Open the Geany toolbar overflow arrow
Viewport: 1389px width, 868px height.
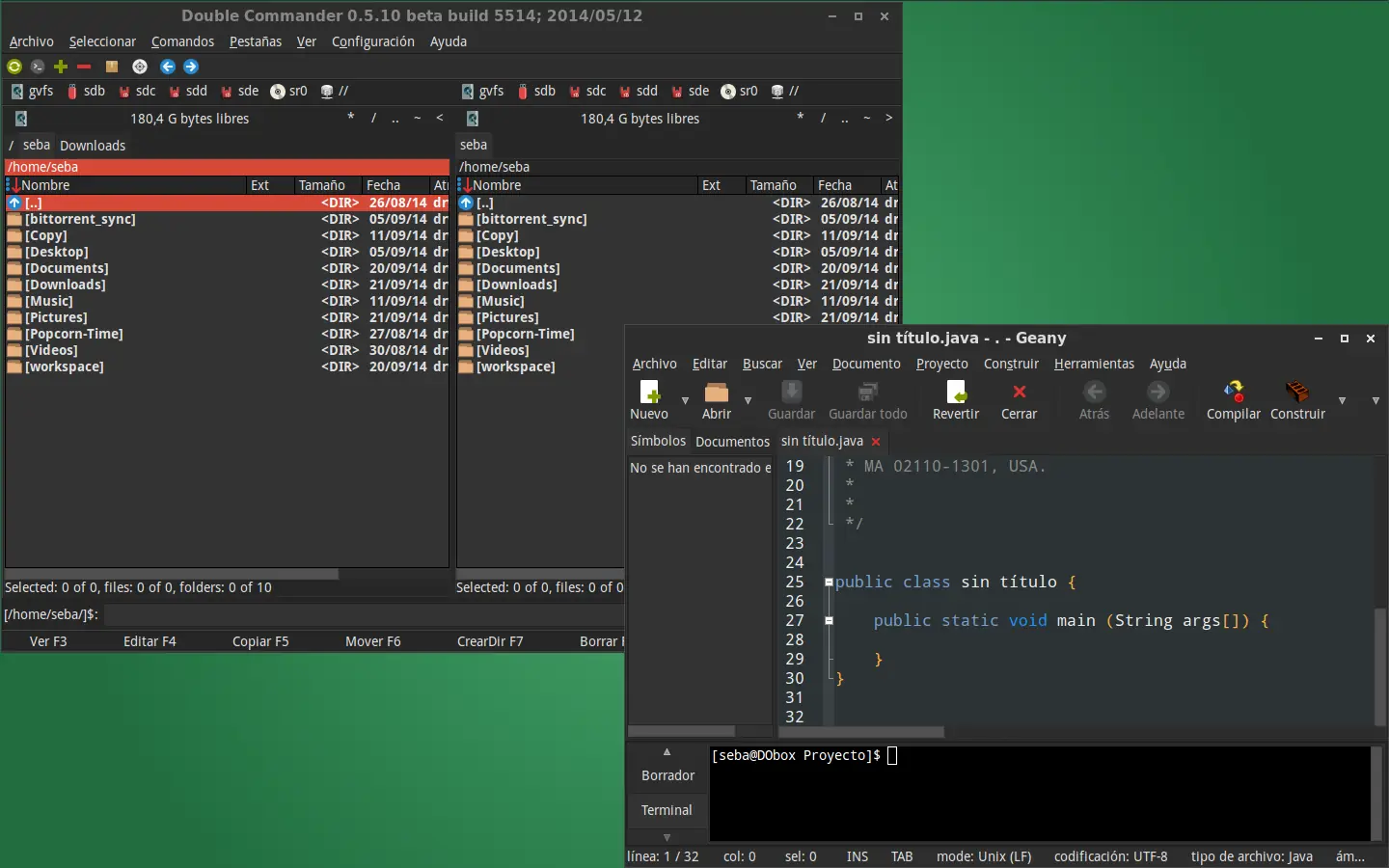pyautogui.click(x=1375, y=400)
